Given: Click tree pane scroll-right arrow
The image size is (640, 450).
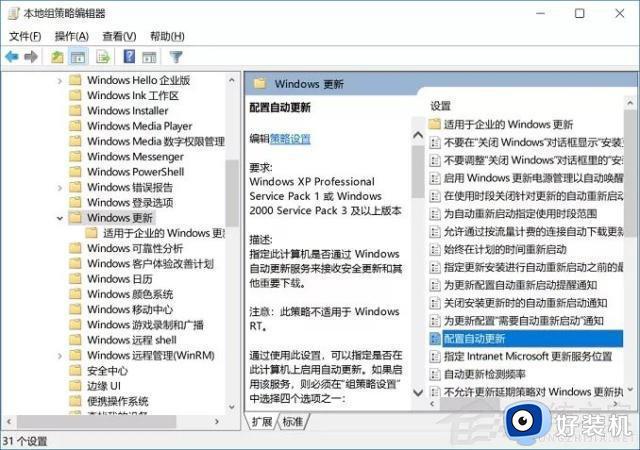Looking at the screenshot, I should click(x=217, y=421).
